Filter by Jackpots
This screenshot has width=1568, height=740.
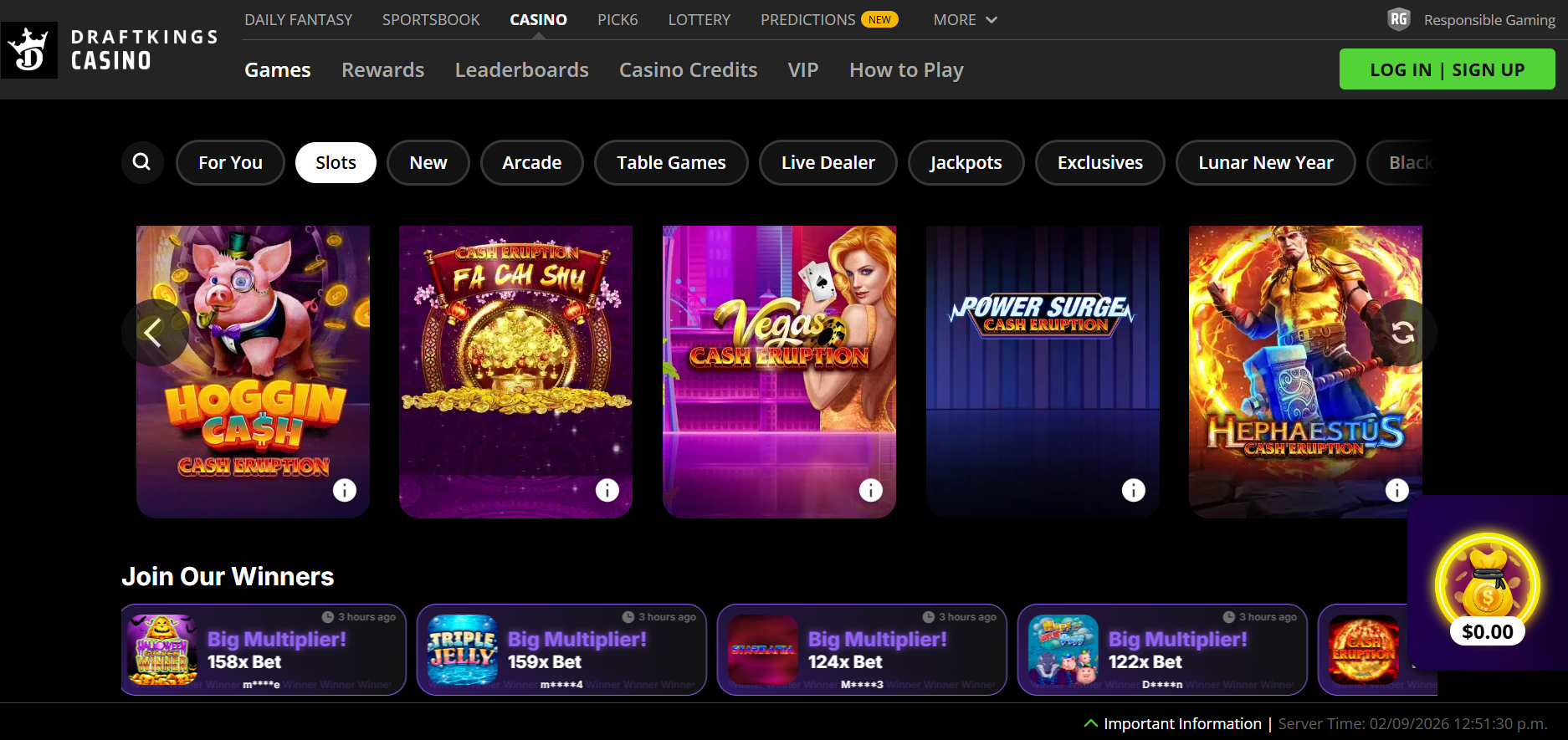966,162
